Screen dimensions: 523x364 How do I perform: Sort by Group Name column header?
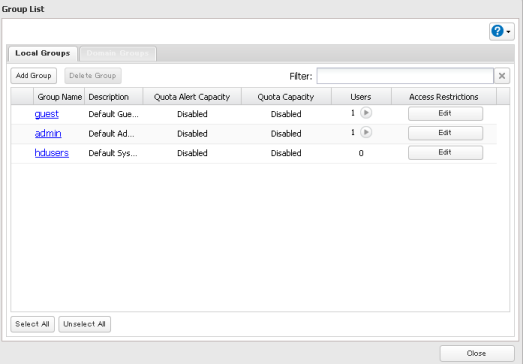[59, 97]
